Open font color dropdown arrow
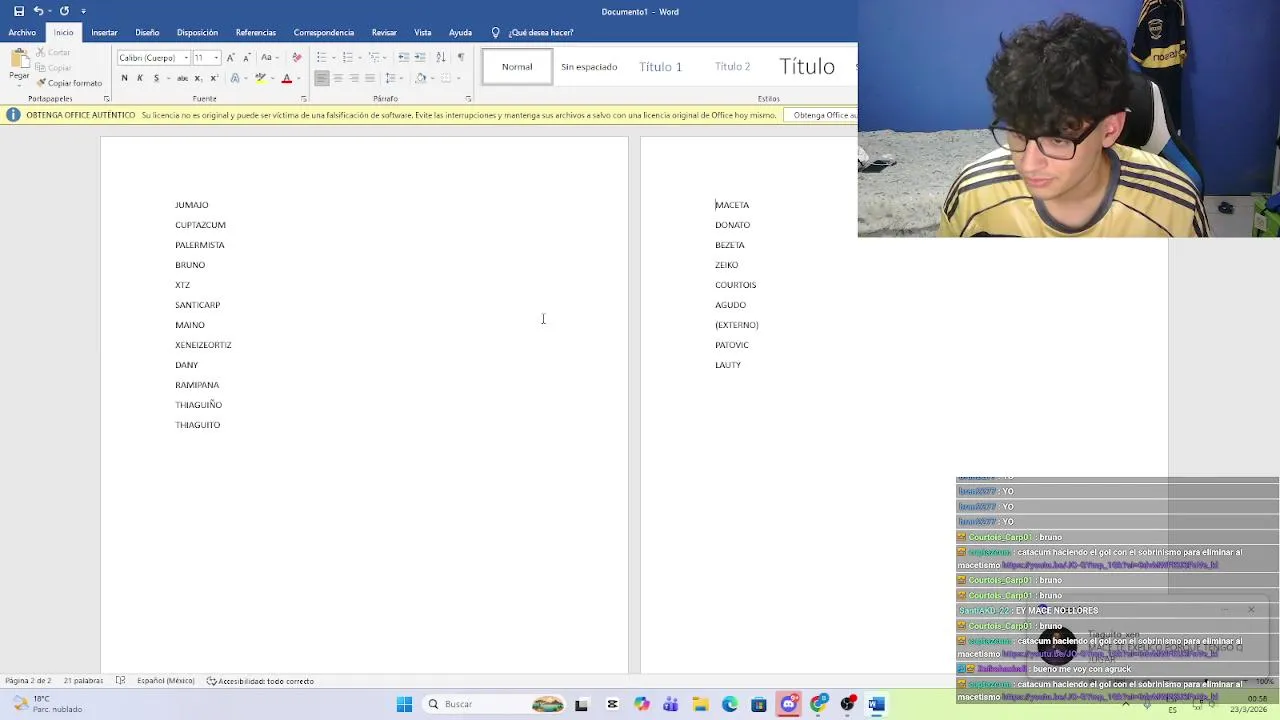This screenshot has width=1280, height=720. pyautogui.click(x=301, y=78)
